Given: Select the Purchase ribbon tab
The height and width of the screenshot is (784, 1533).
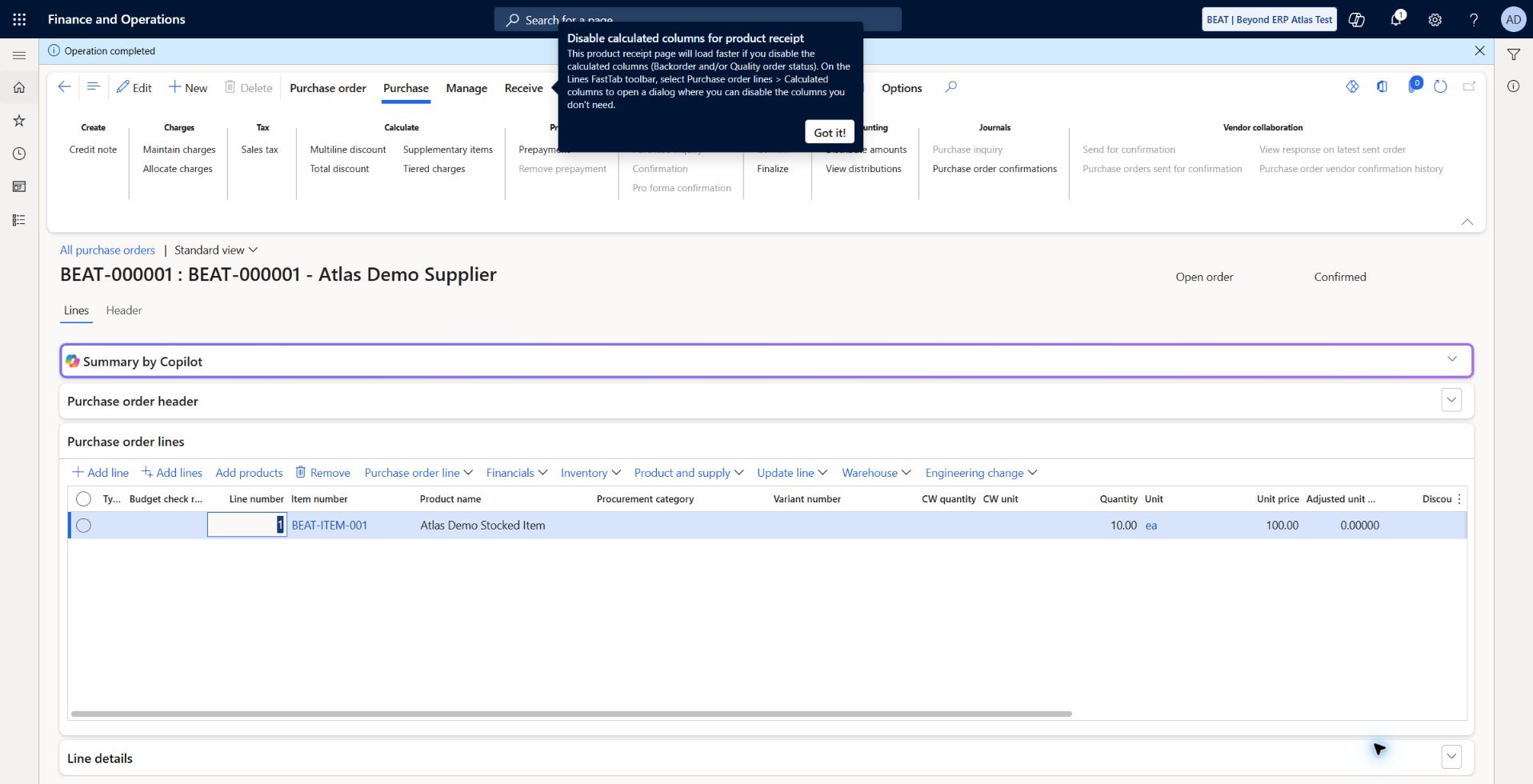Looking at the screenshot, I should pyautogui.click(x=406, y=88).
